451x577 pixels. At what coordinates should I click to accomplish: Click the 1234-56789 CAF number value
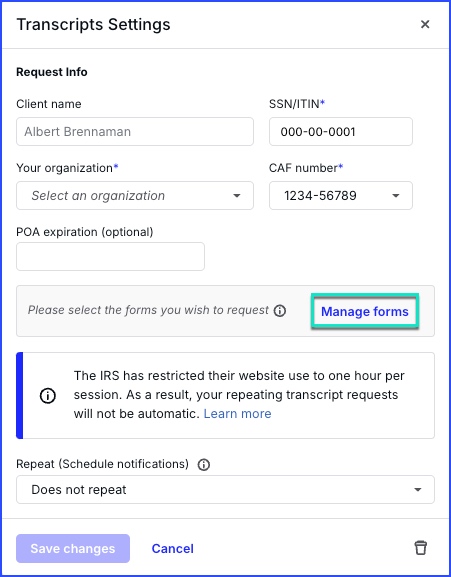320,196
